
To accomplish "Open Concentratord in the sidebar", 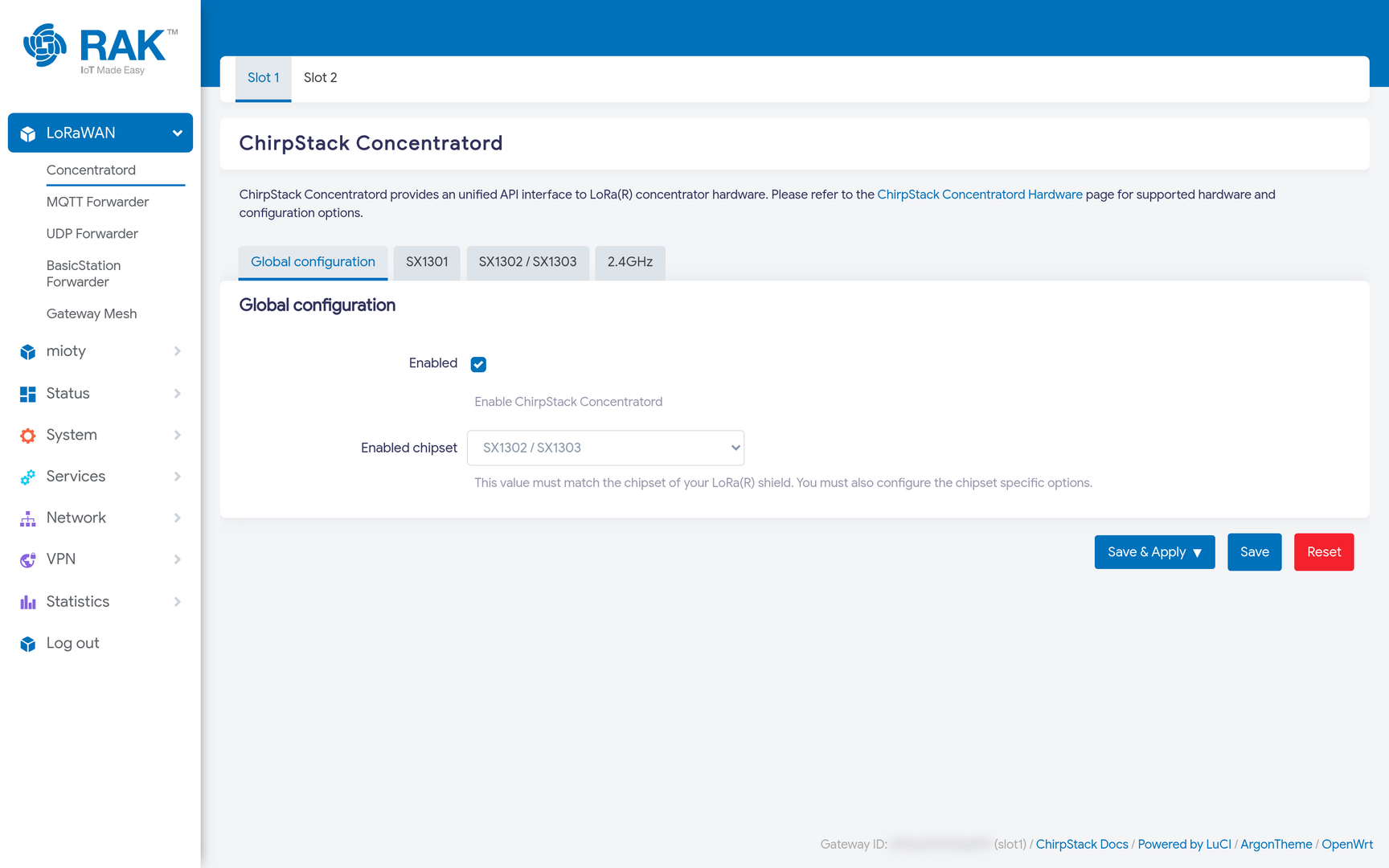I will point(91,170).
